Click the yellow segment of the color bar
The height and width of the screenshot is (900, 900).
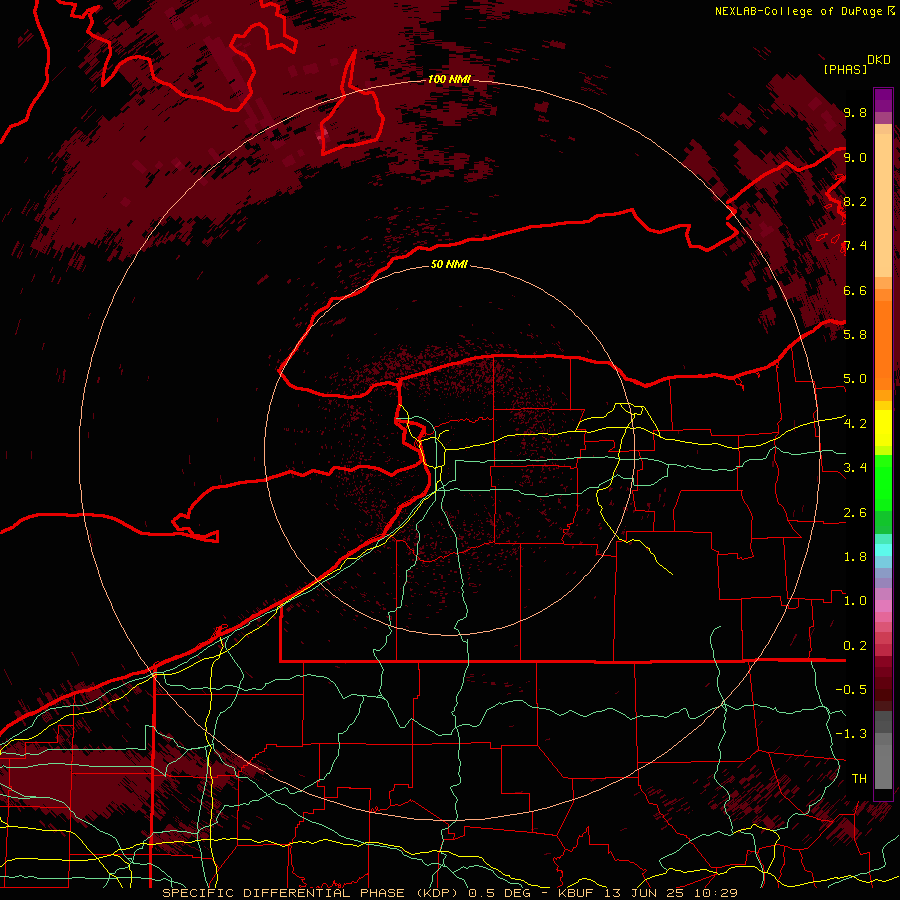(x=883, y=428)
